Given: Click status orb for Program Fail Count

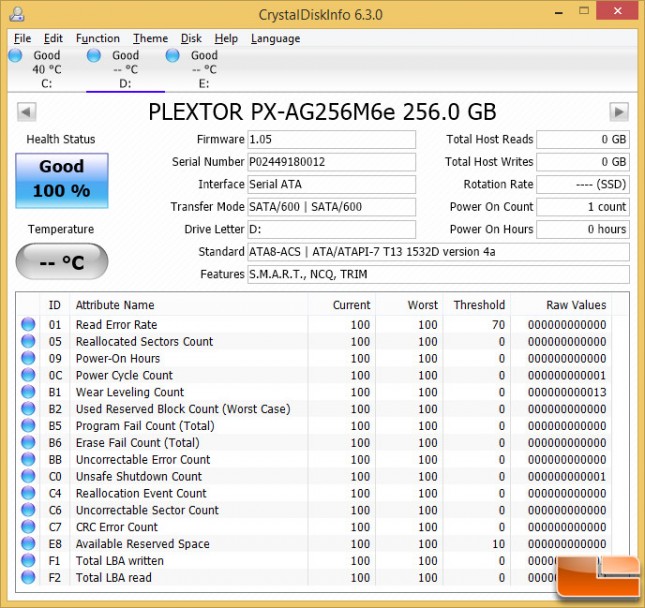Looking at the screenshot, I should [x=28, y=425].
